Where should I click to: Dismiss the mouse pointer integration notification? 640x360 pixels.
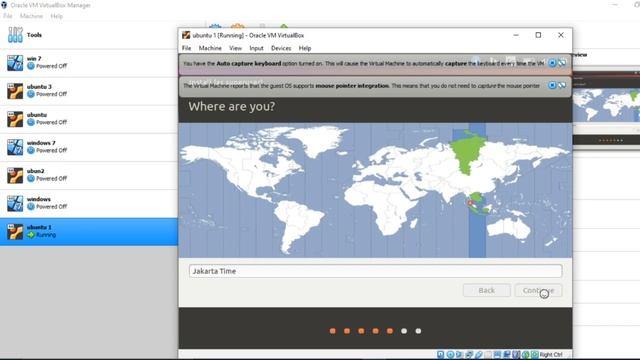point(552,85)
